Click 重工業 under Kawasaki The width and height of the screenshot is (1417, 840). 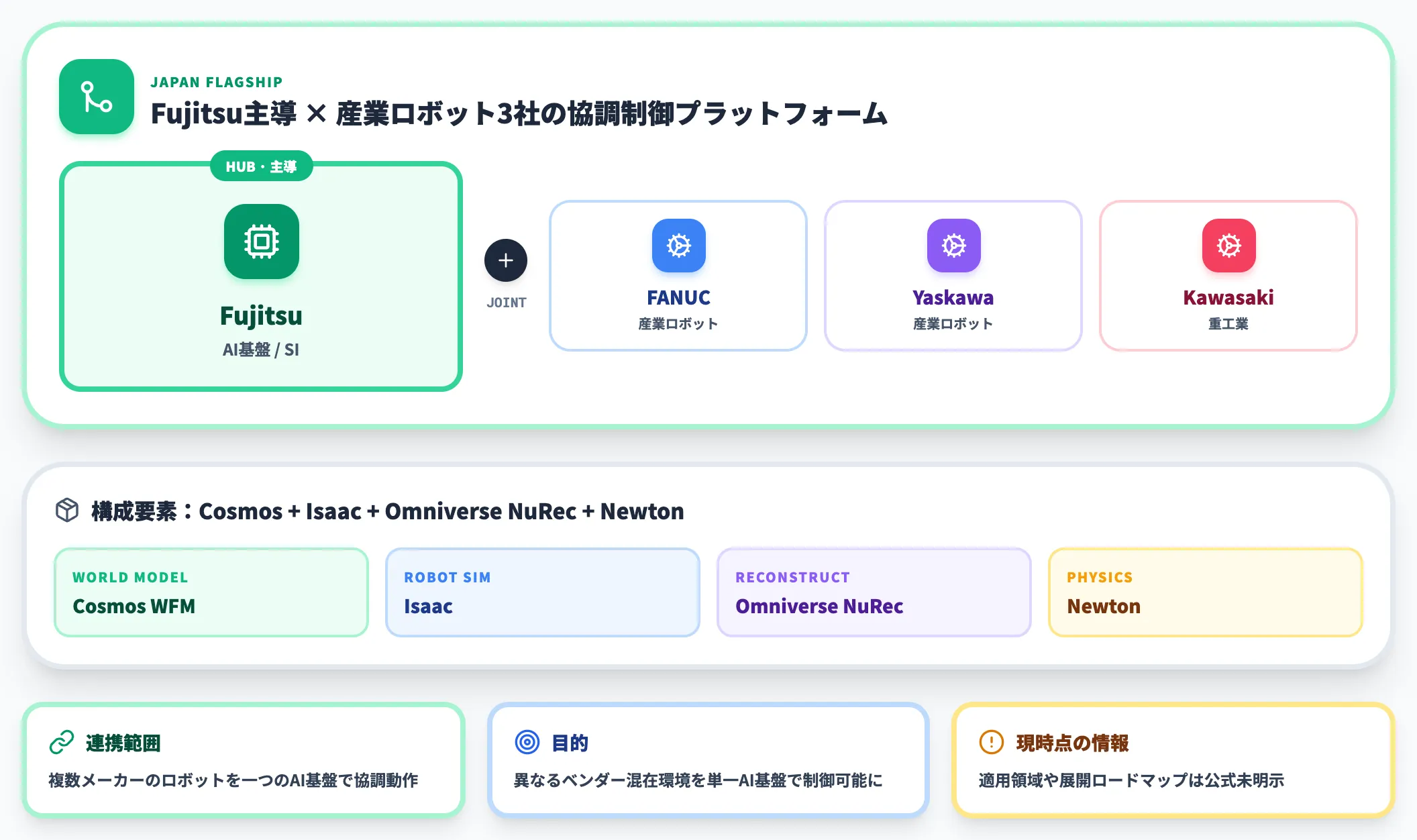pos(1228,323)
